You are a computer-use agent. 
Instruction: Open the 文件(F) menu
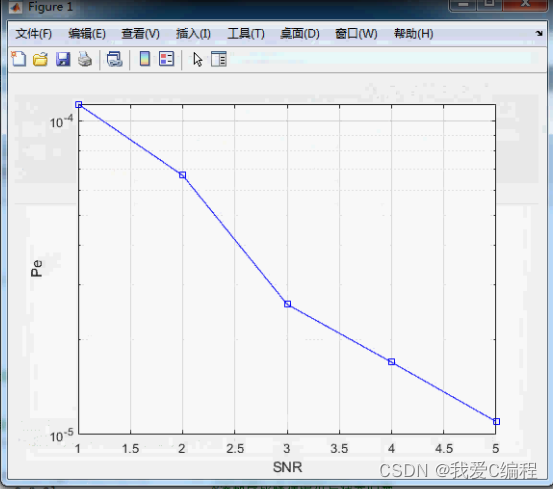pyautogui.click(x=34, y=34)
